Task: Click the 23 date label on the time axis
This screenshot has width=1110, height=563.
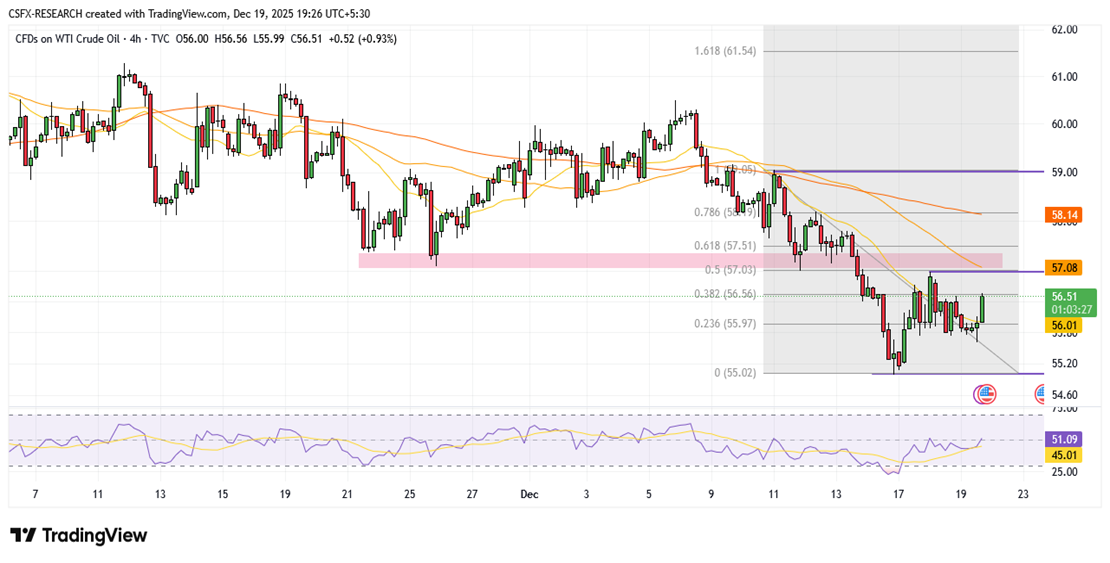Action: pyautogui.click(x=1022, y=494)
